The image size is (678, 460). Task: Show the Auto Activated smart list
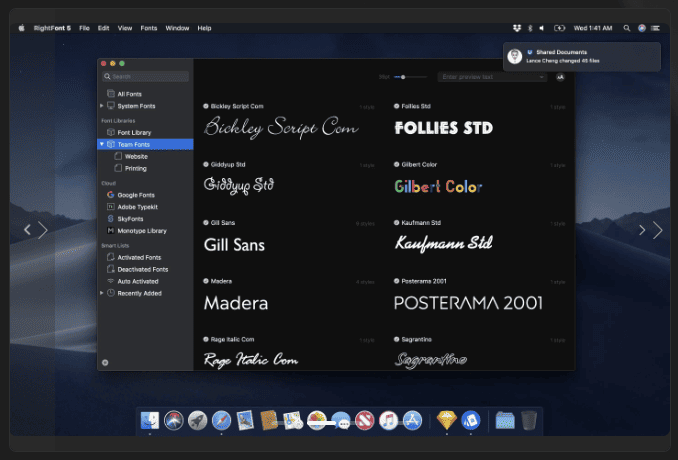[138, 281]
